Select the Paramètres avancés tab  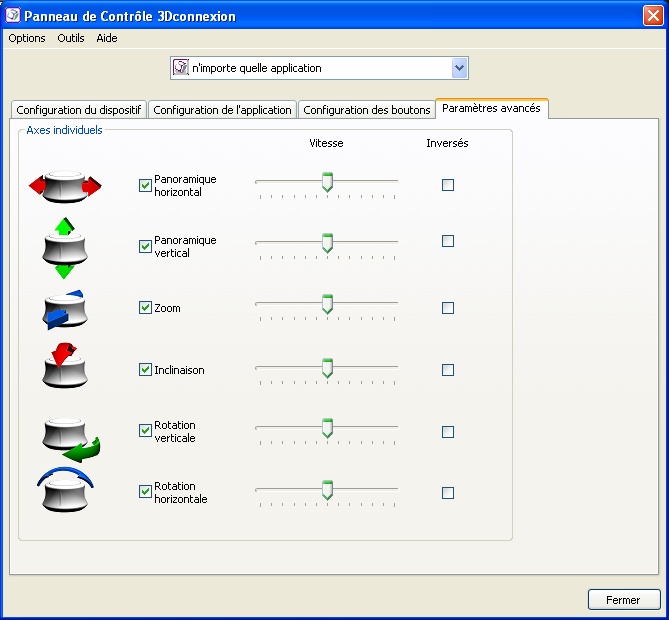(492, 108)
